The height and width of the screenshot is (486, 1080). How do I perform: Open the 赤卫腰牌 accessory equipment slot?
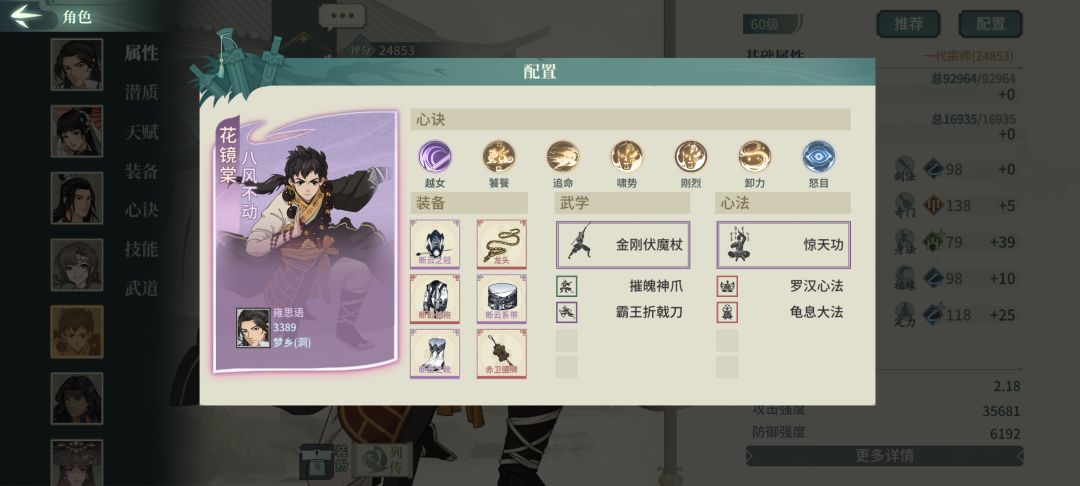(x=501, y=353)
